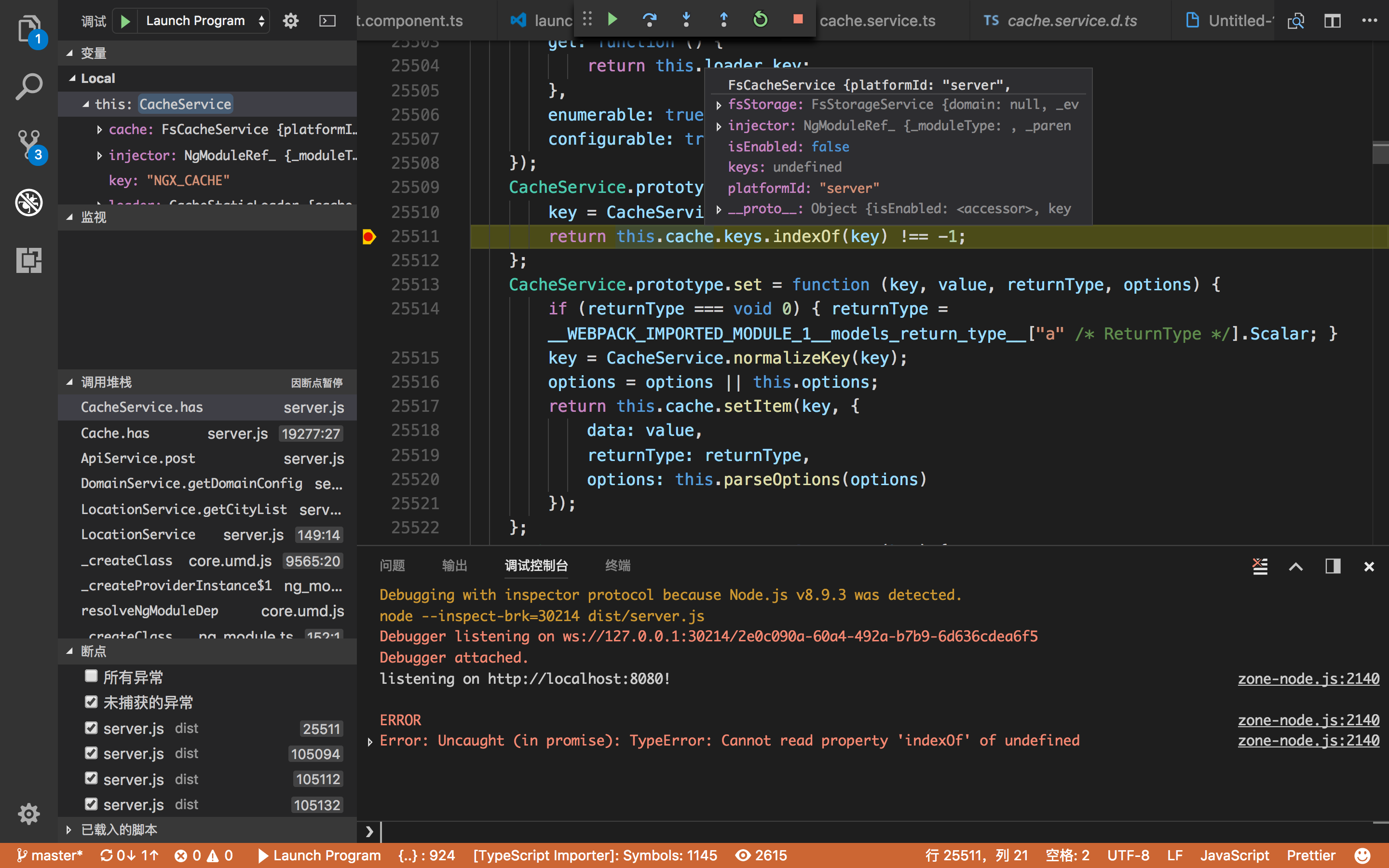Image resolution: width=1389 pixels, height=868 pixels.
Task: Change language mode from JavaScript
Action: [x=1234, y=855]
